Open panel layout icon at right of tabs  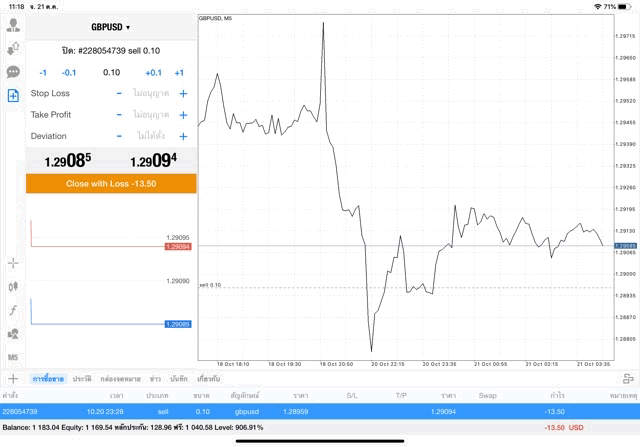click(x=628, y=379)
